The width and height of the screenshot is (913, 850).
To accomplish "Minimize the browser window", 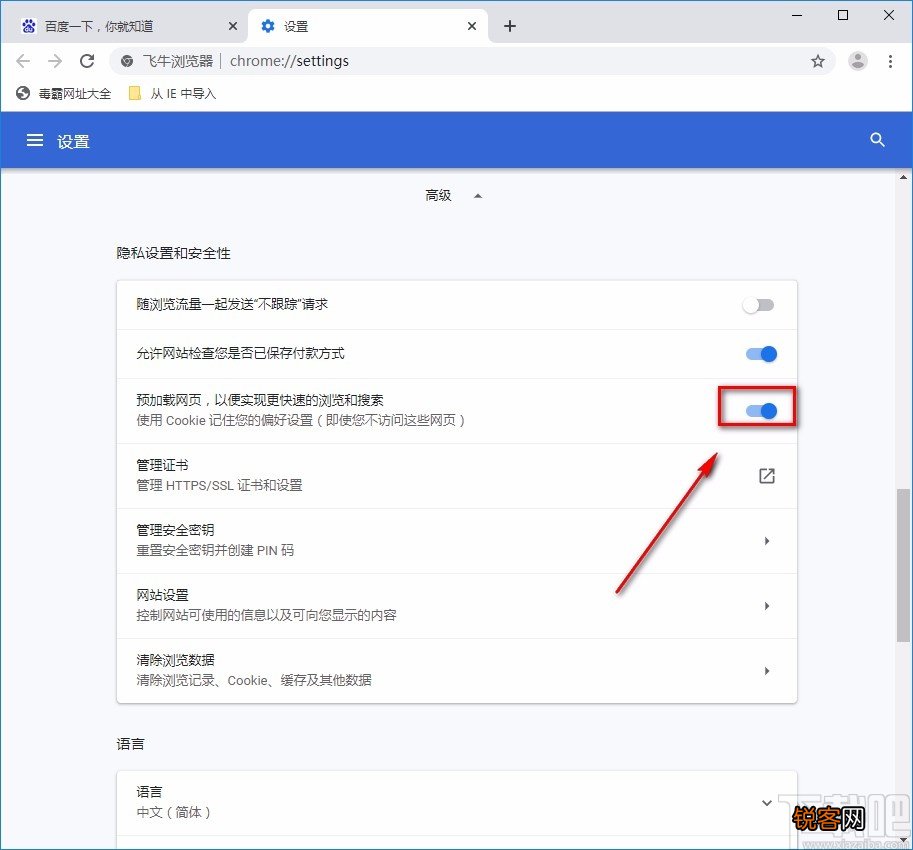I will point(797,15).
